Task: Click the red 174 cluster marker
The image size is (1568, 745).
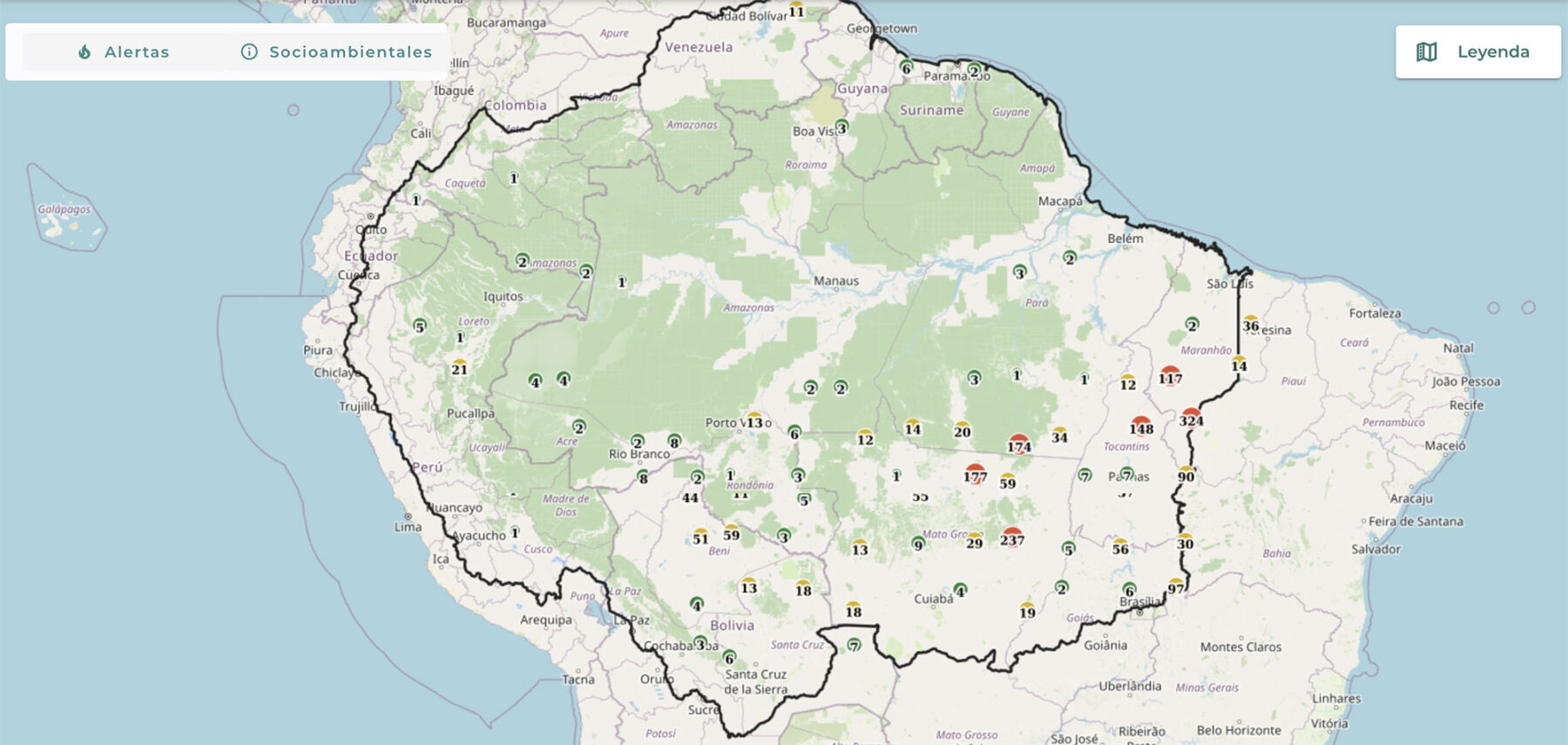Action: (x=1018, y=444)
